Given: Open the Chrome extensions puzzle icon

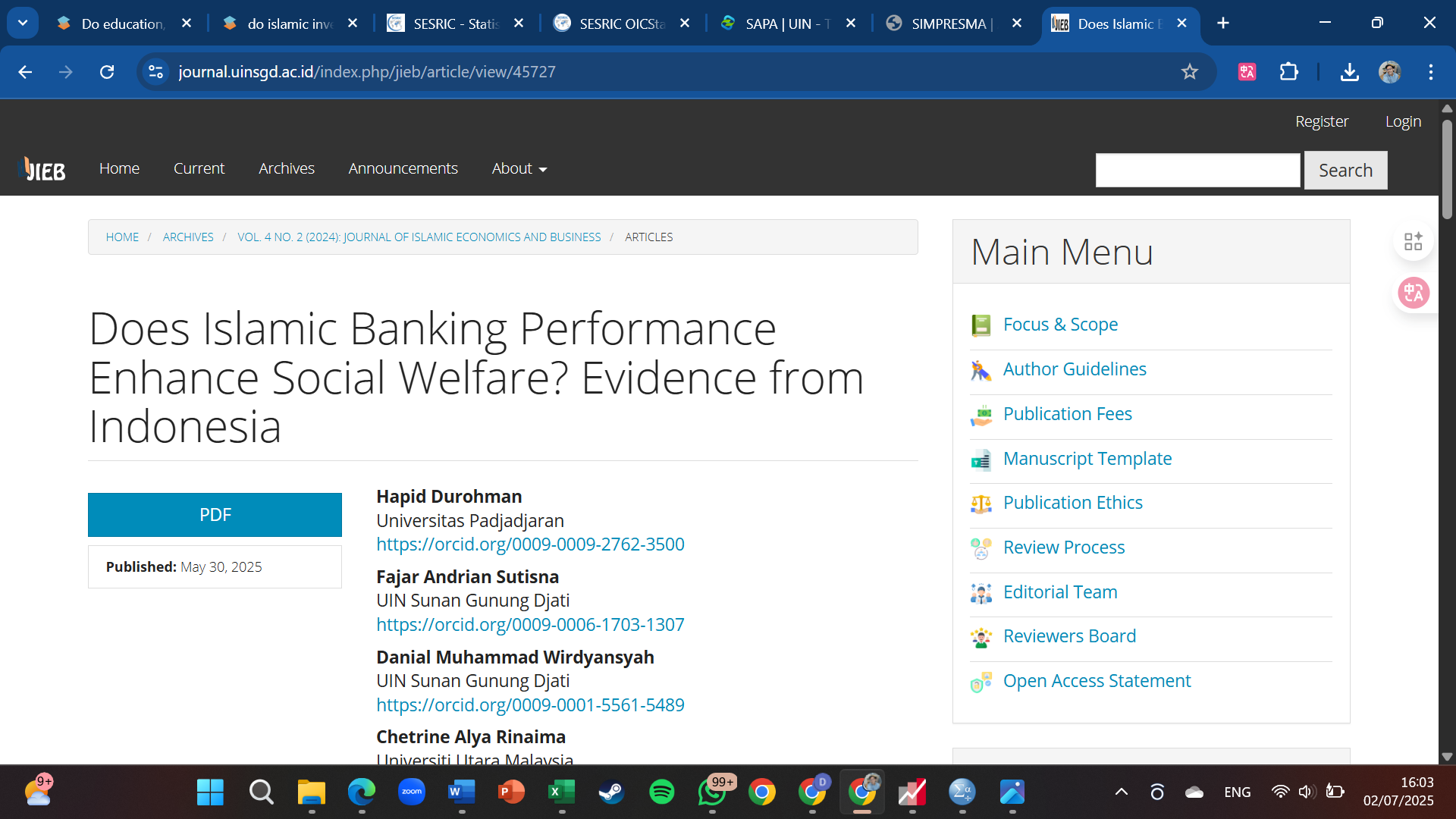Looking at the screenshot, I should [1288, 72].
